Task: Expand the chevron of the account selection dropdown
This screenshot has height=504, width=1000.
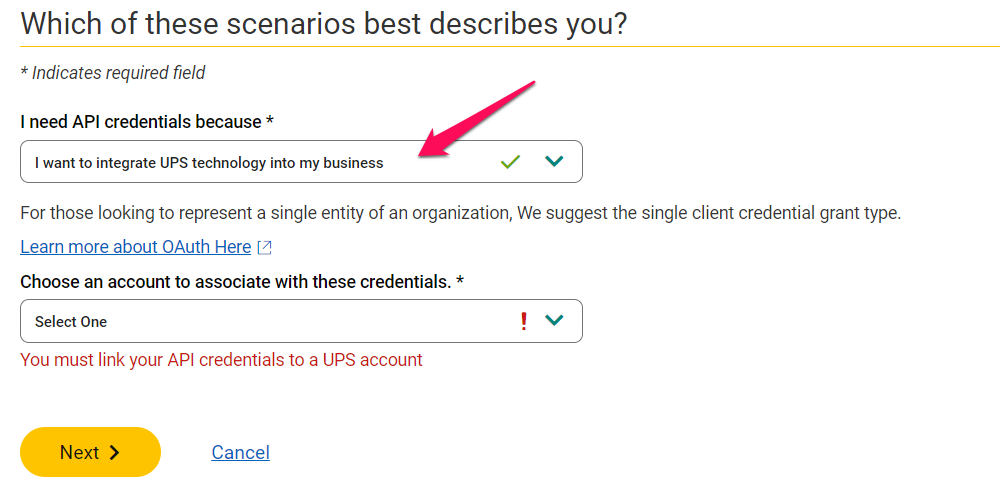Action: 554,320
